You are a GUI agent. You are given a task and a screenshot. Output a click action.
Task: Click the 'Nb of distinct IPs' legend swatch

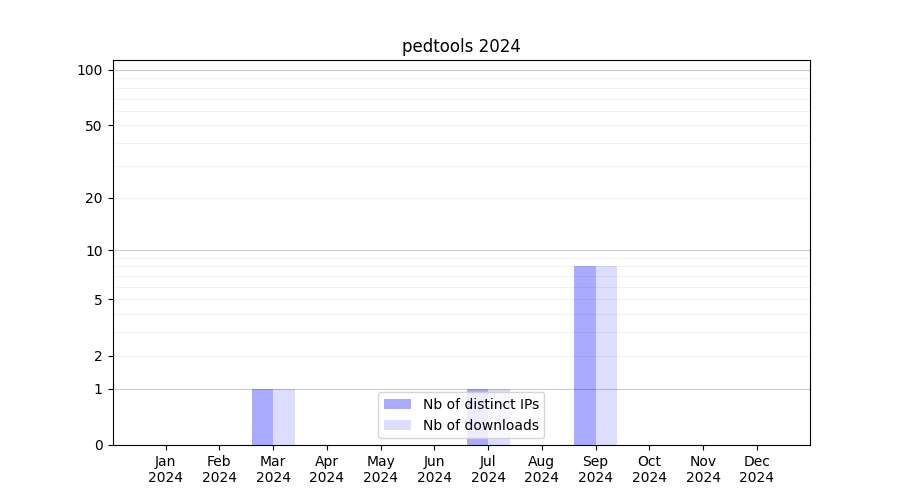point(397,404)
